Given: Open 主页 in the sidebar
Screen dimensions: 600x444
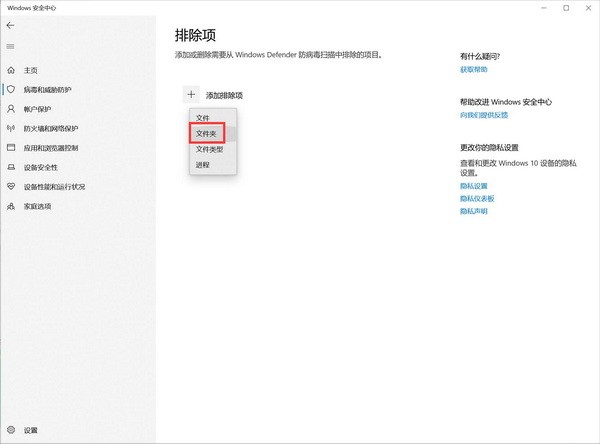Looking at the screenshot, I should tap(31, 70).
